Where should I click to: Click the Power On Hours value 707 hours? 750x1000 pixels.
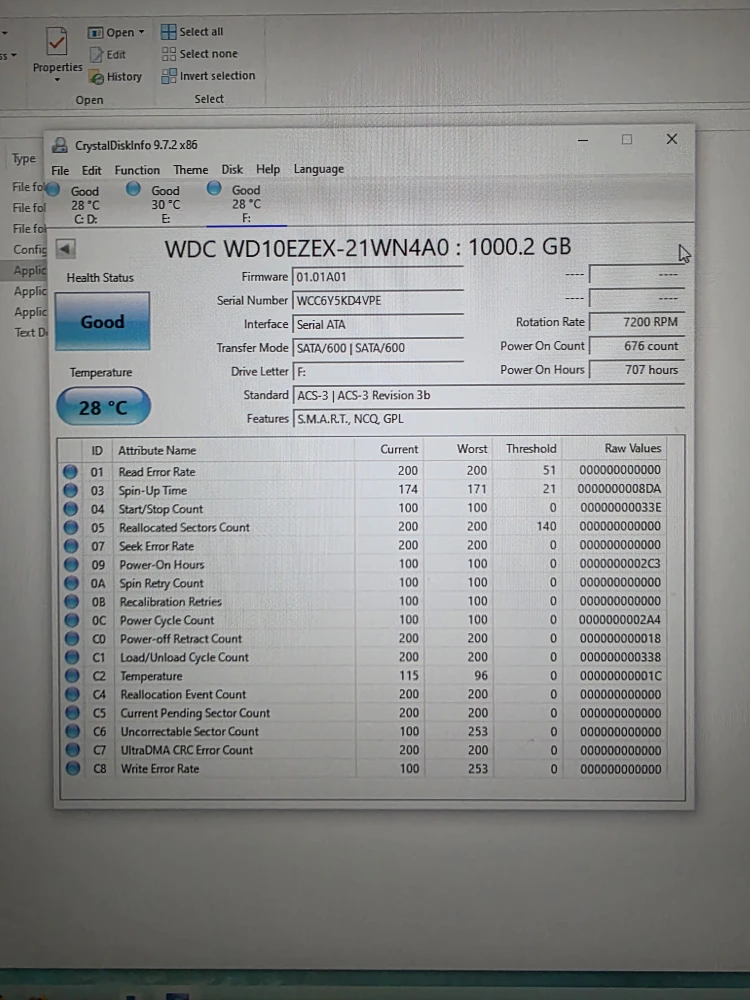pyautogui.click(x=636, y=370)
